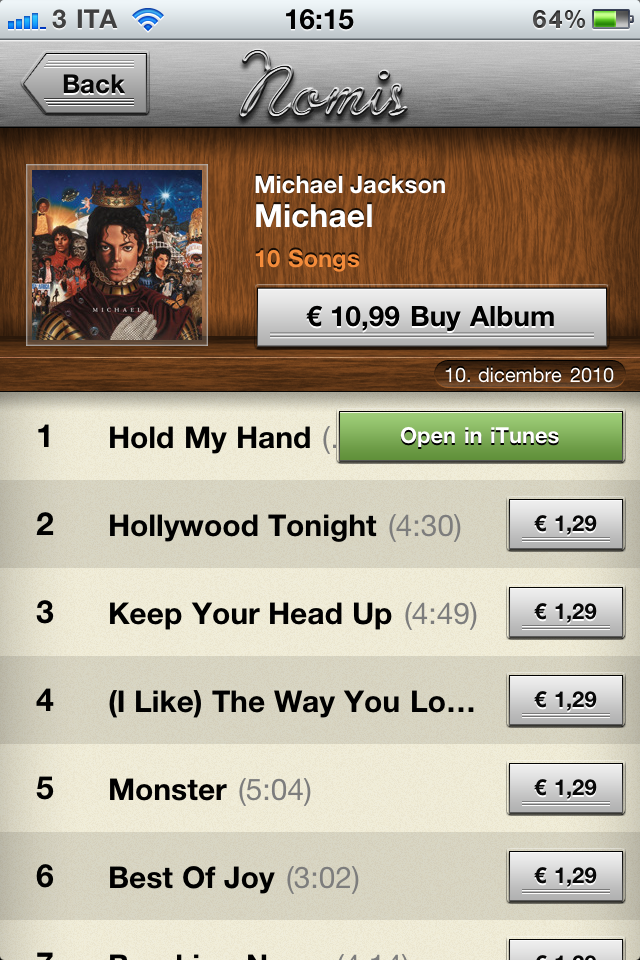
Task: Select the Monster track title
Action: pos(168,790)
